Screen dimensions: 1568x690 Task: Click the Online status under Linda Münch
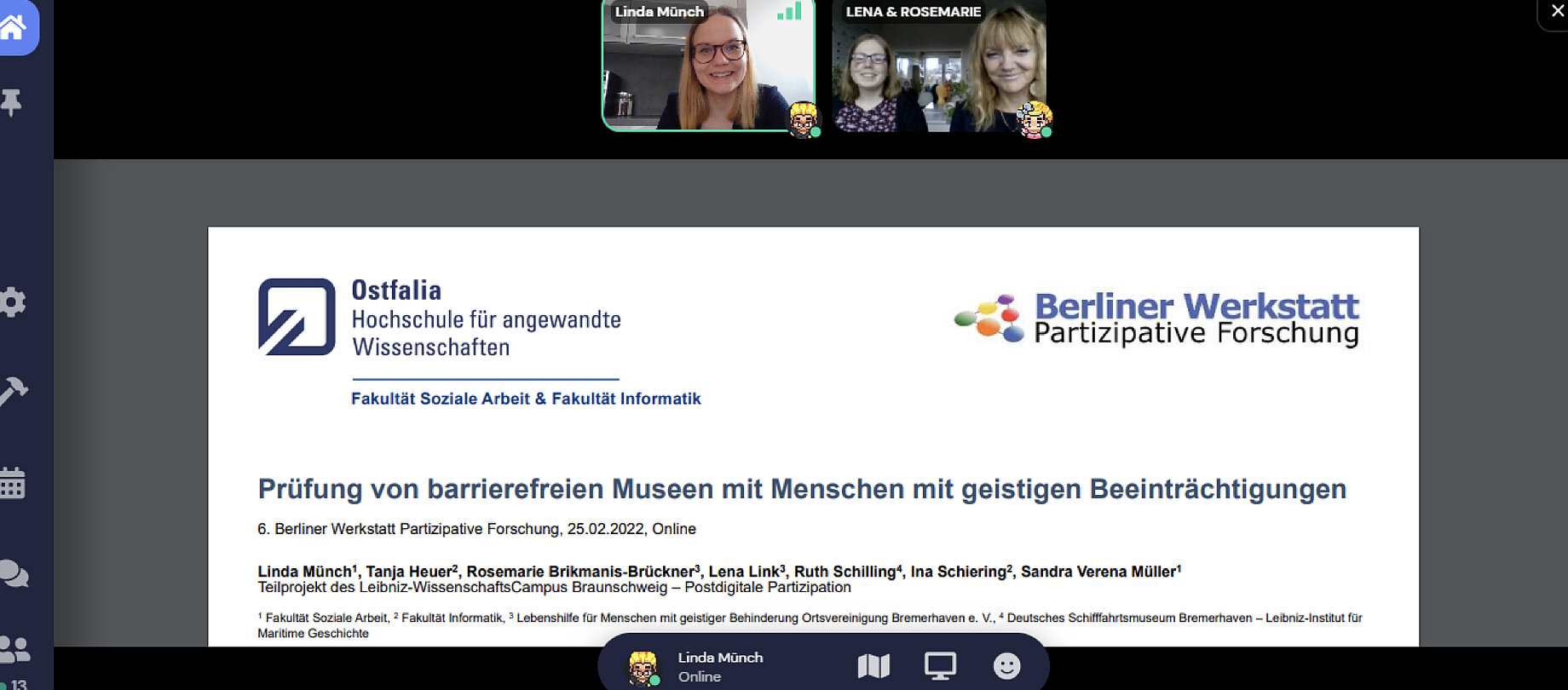pos(700,677)
